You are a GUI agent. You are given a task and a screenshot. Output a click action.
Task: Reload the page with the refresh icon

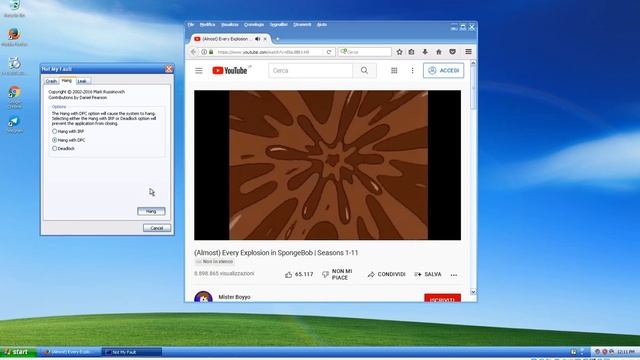329,52
